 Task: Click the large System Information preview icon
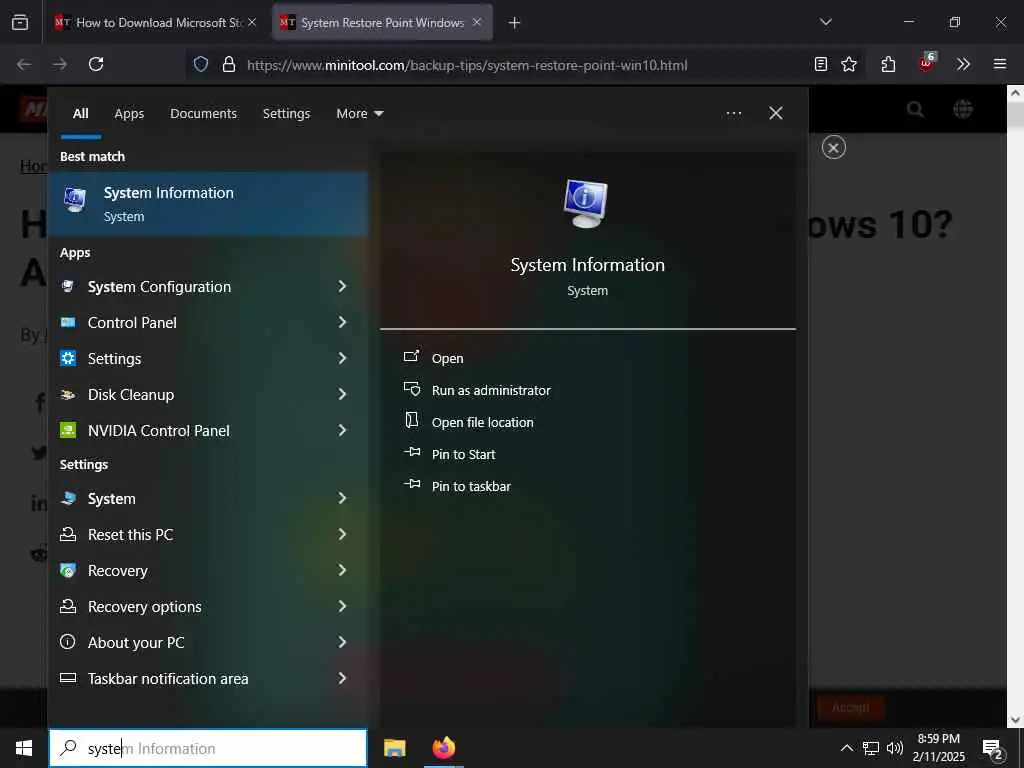pyautogui.click(x=586, y=204)
